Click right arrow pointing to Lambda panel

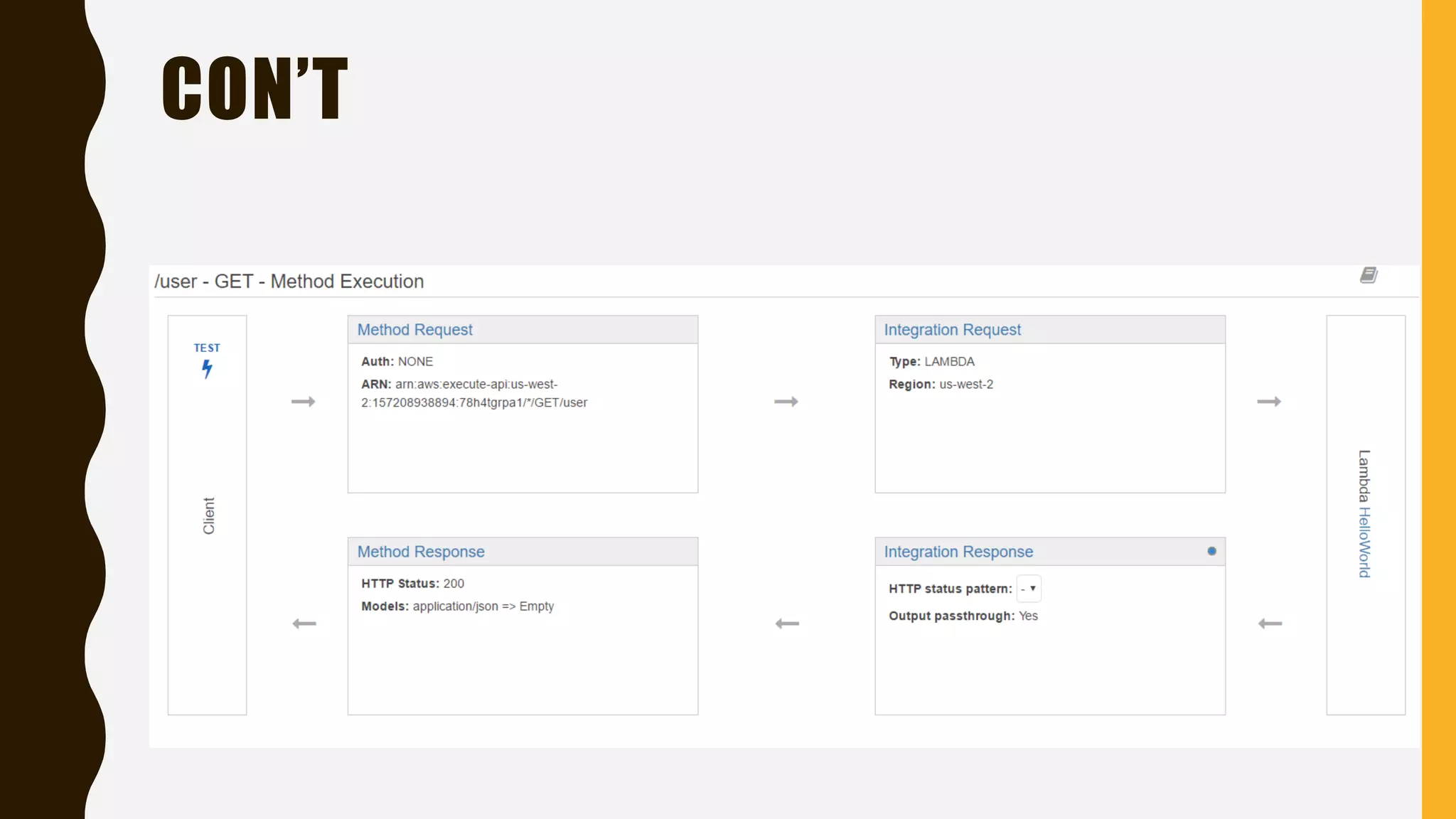(x=1268, y=402)
